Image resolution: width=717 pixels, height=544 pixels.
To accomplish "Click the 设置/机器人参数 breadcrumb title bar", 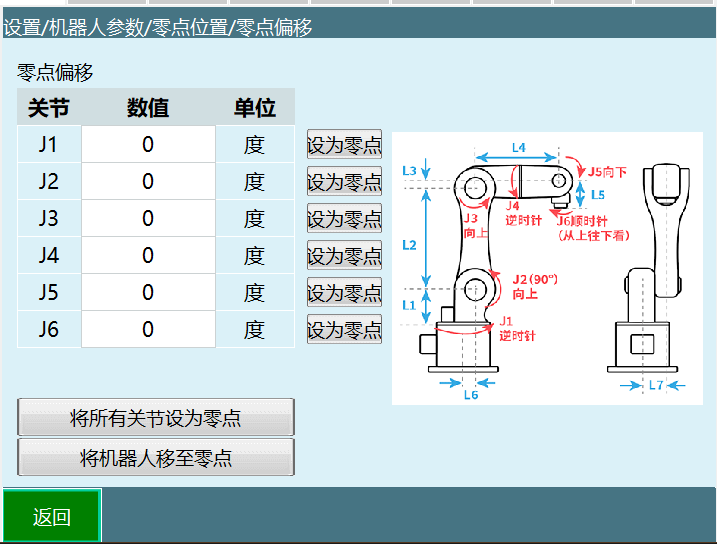I will (158, 27).
